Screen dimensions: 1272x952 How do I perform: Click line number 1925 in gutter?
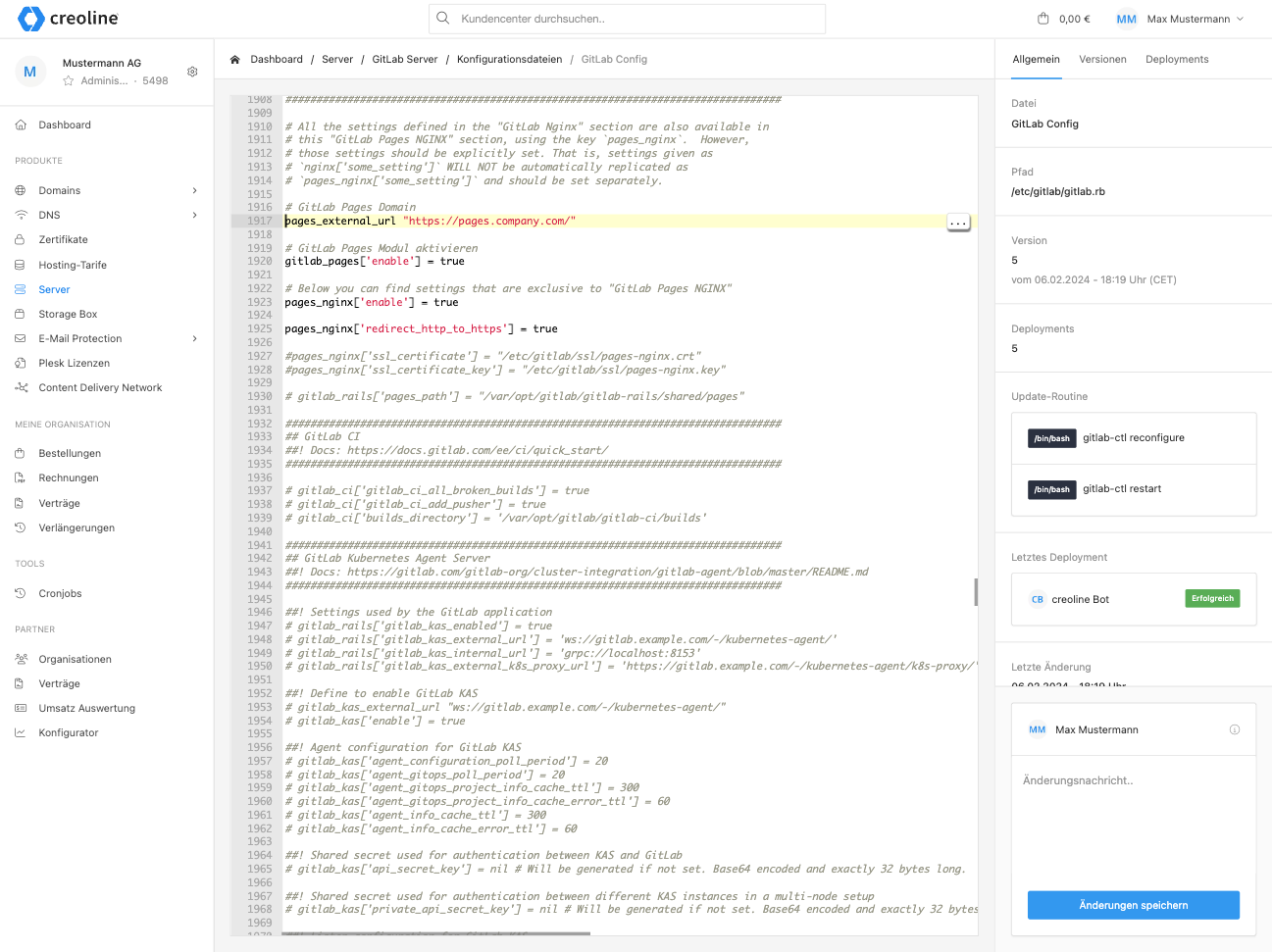coord(259,329)
